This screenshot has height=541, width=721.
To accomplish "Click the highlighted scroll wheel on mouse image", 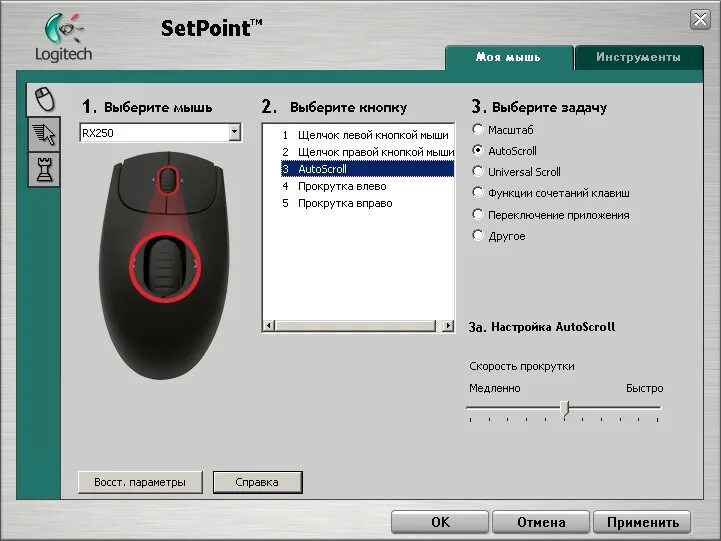I will click(x=165, y=267).
